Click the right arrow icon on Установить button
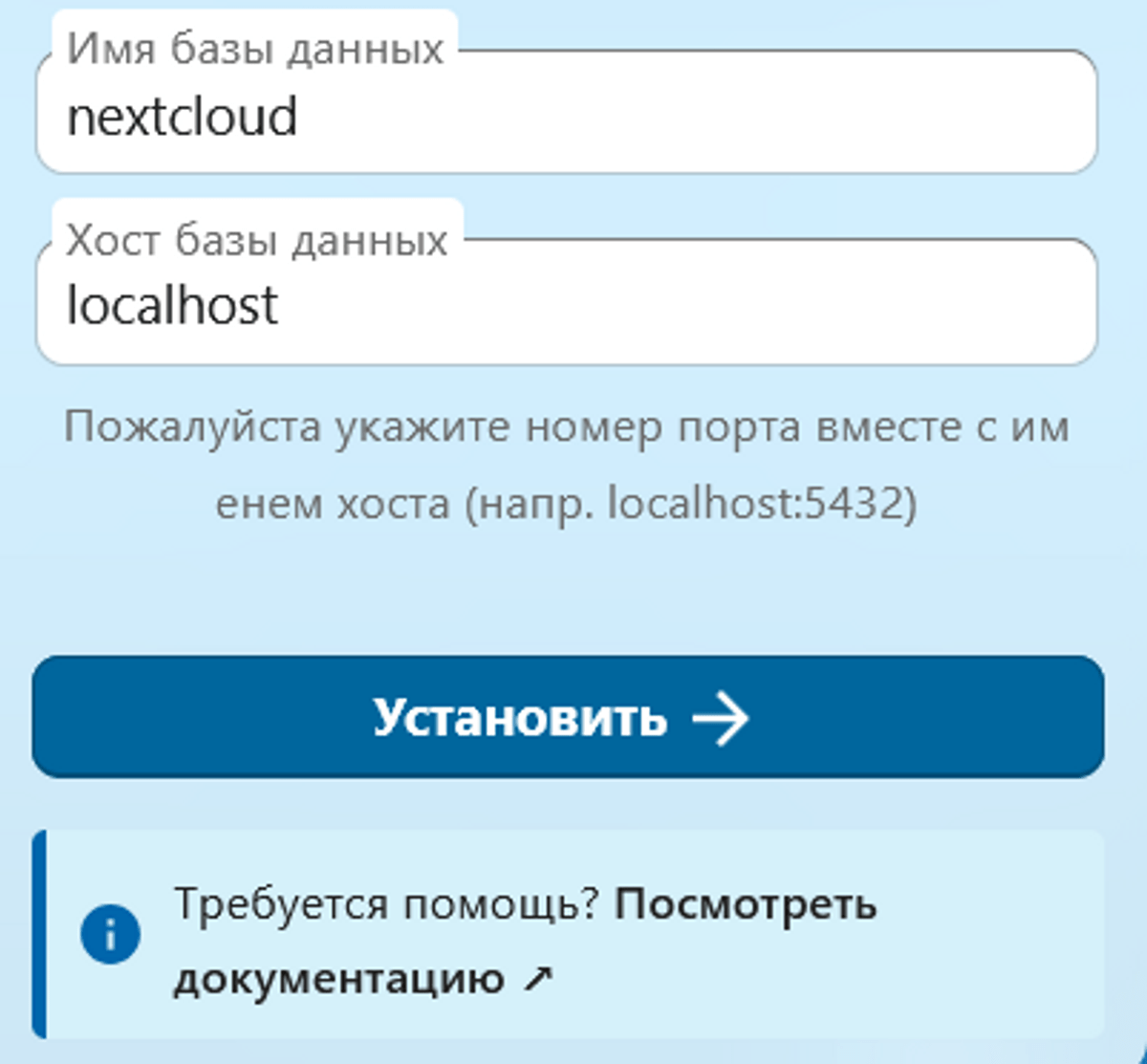Viewport: 1147px width, 1064px height. pos(721,718)
